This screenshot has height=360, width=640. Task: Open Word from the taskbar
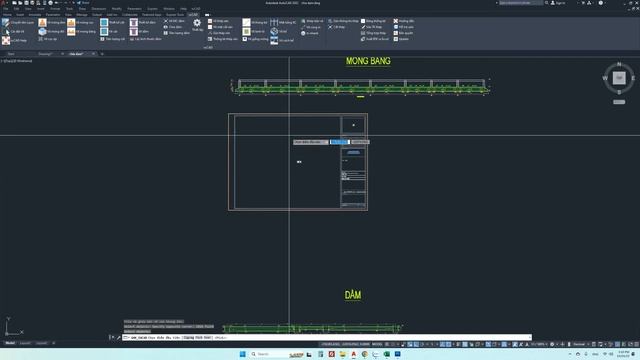pyautogui.click(x=398, y=354)
